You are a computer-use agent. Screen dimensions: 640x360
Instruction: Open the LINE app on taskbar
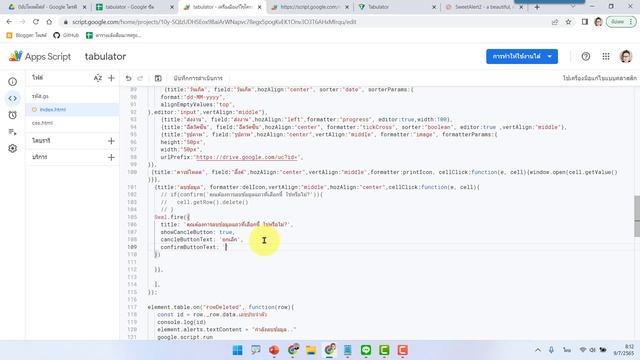point(366,350)
